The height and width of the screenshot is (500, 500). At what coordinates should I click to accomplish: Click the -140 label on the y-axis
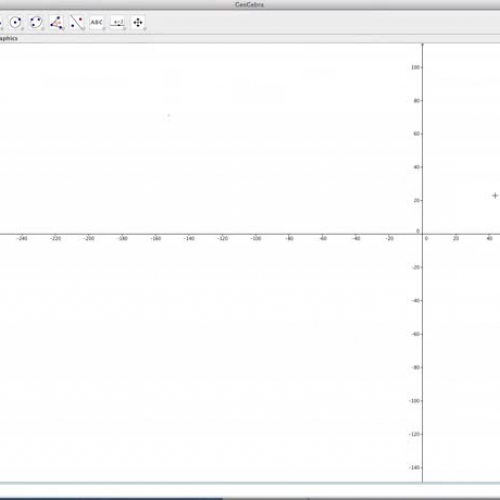(x=414, y=467)
